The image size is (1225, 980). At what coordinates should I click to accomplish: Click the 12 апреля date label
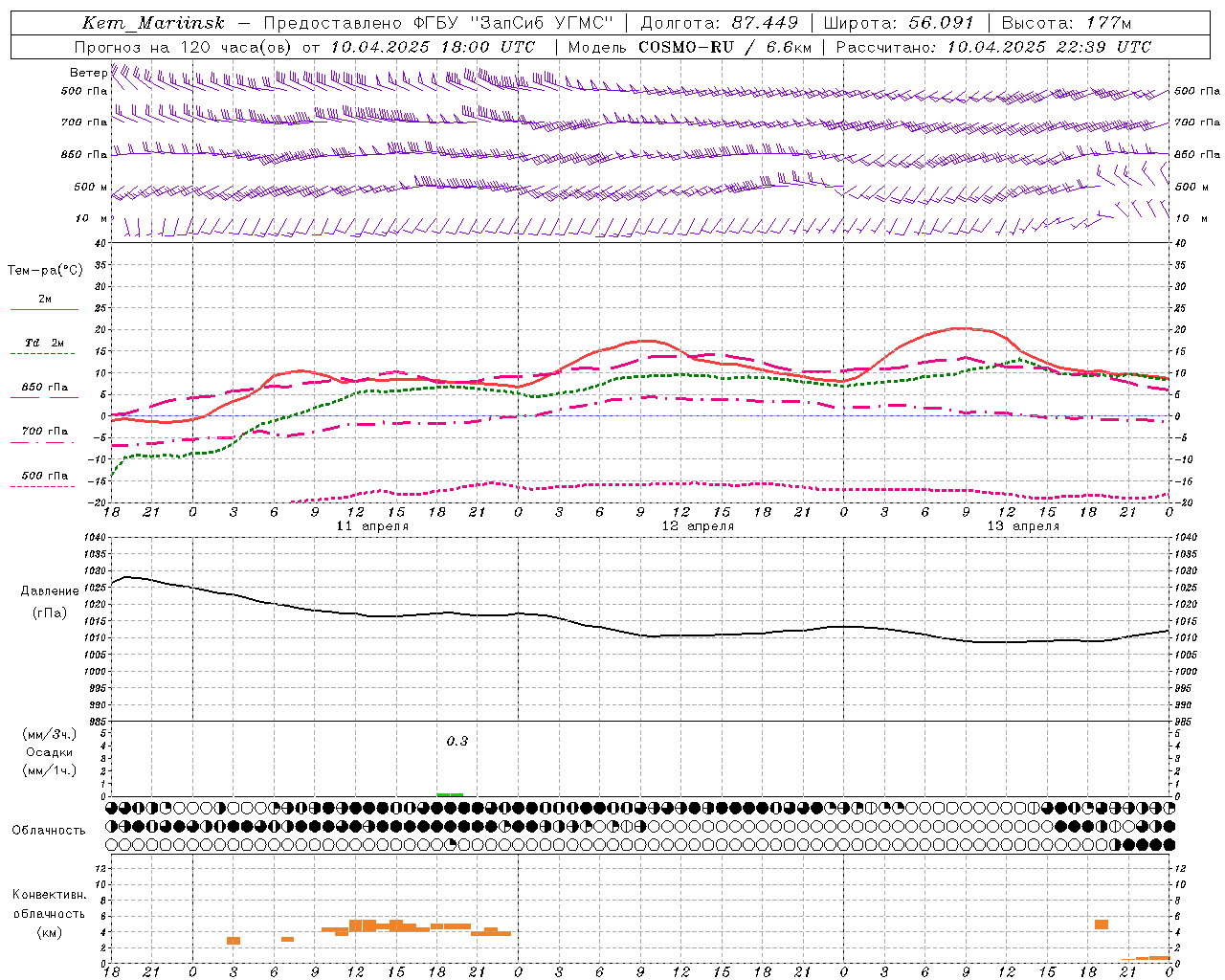(x=698, y=526)
